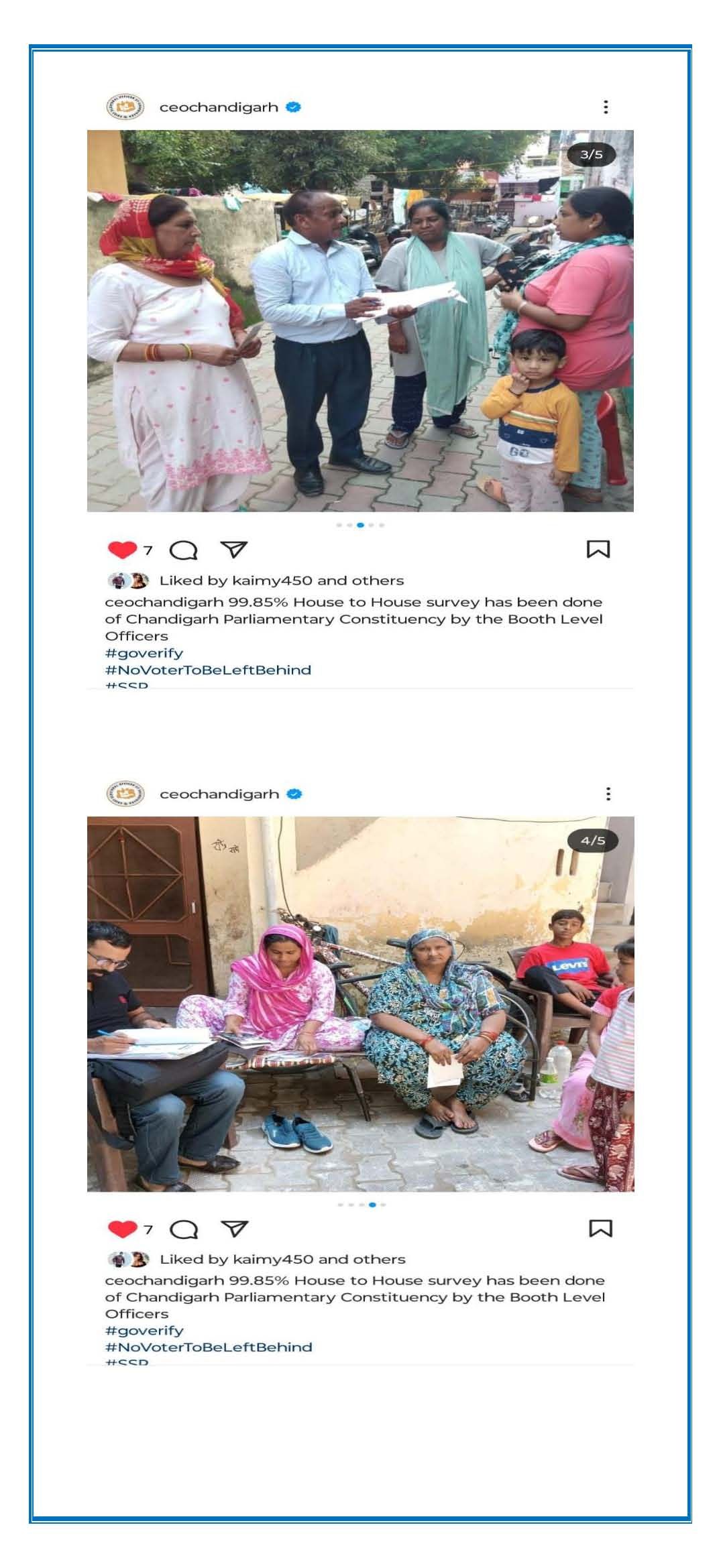This screenshot has width=721, height=1568.
Task: Open ceochandigarh username on the first post
Action: tap(219, 107)
